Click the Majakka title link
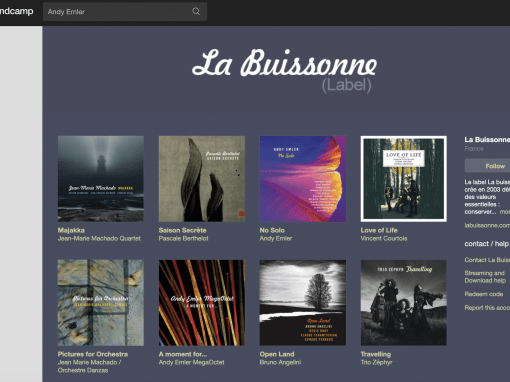Viewport: 510px width, 382px height. (71, 230)
